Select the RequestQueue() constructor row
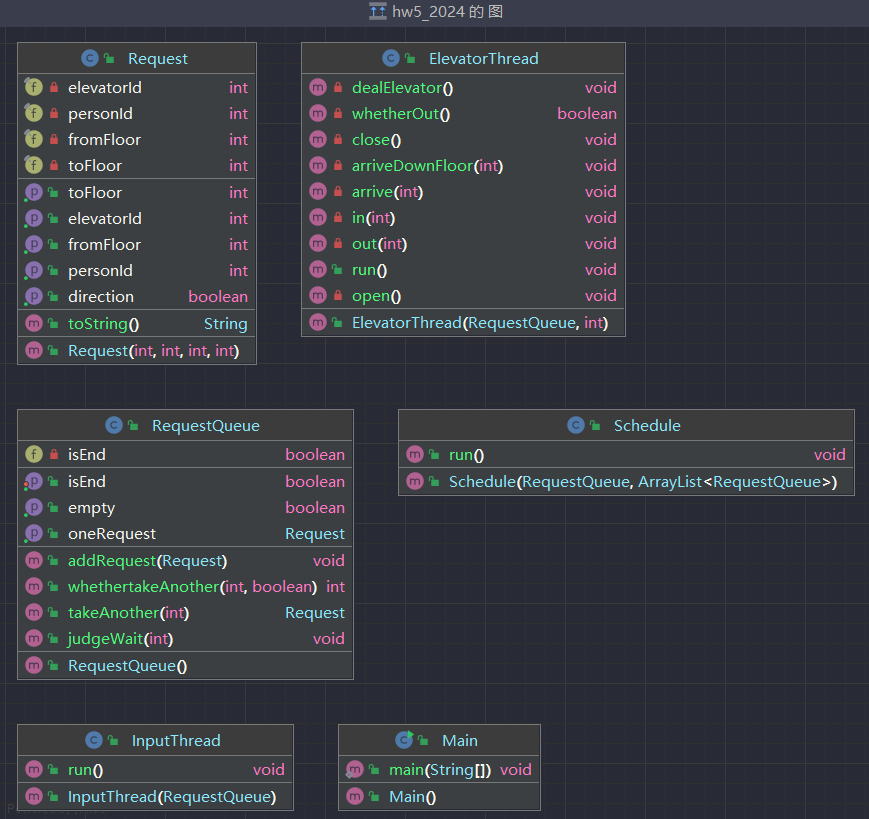869x819 pixels. pyautogui.click(x=186, y=666)
